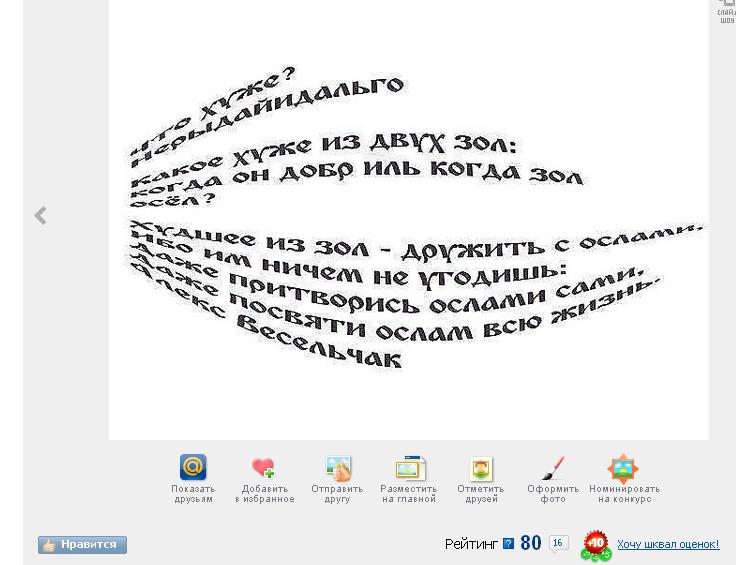
Task: Click the Отметить друзей portrait icon
Action: click(481, 468)
